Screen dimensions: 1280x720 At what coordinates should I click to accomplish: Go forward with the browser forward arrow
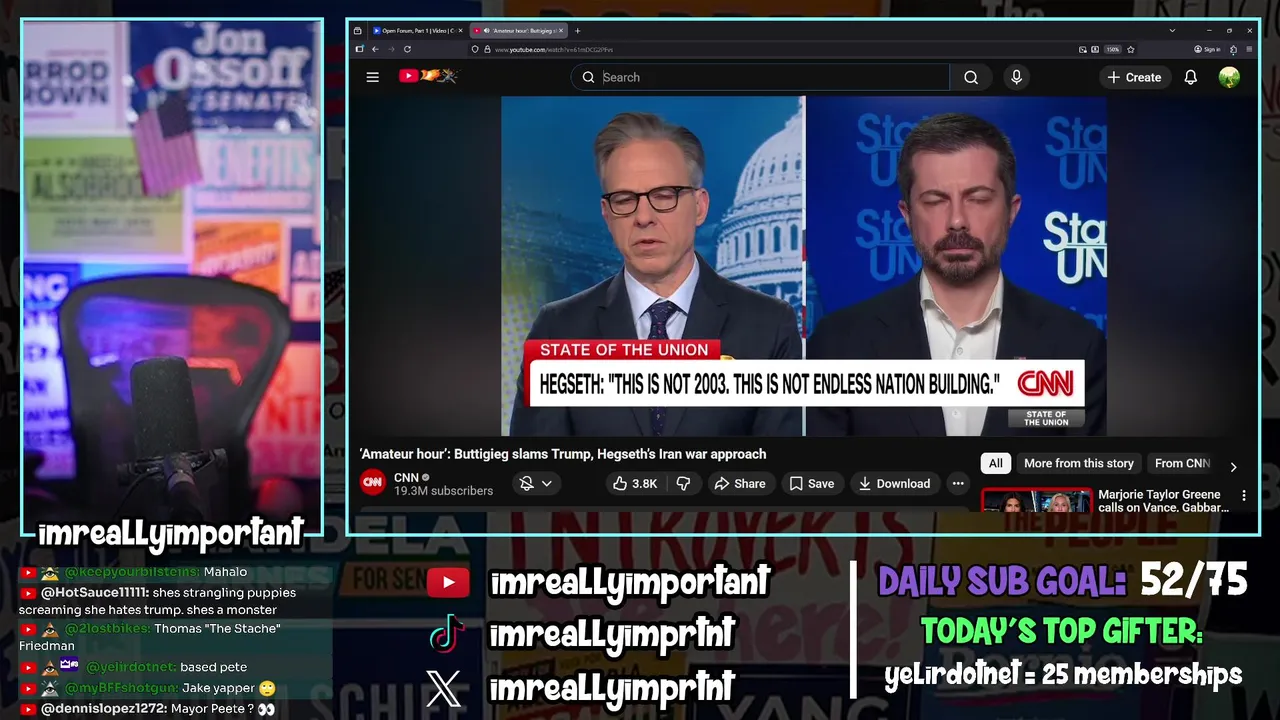[x=391, y=49]
